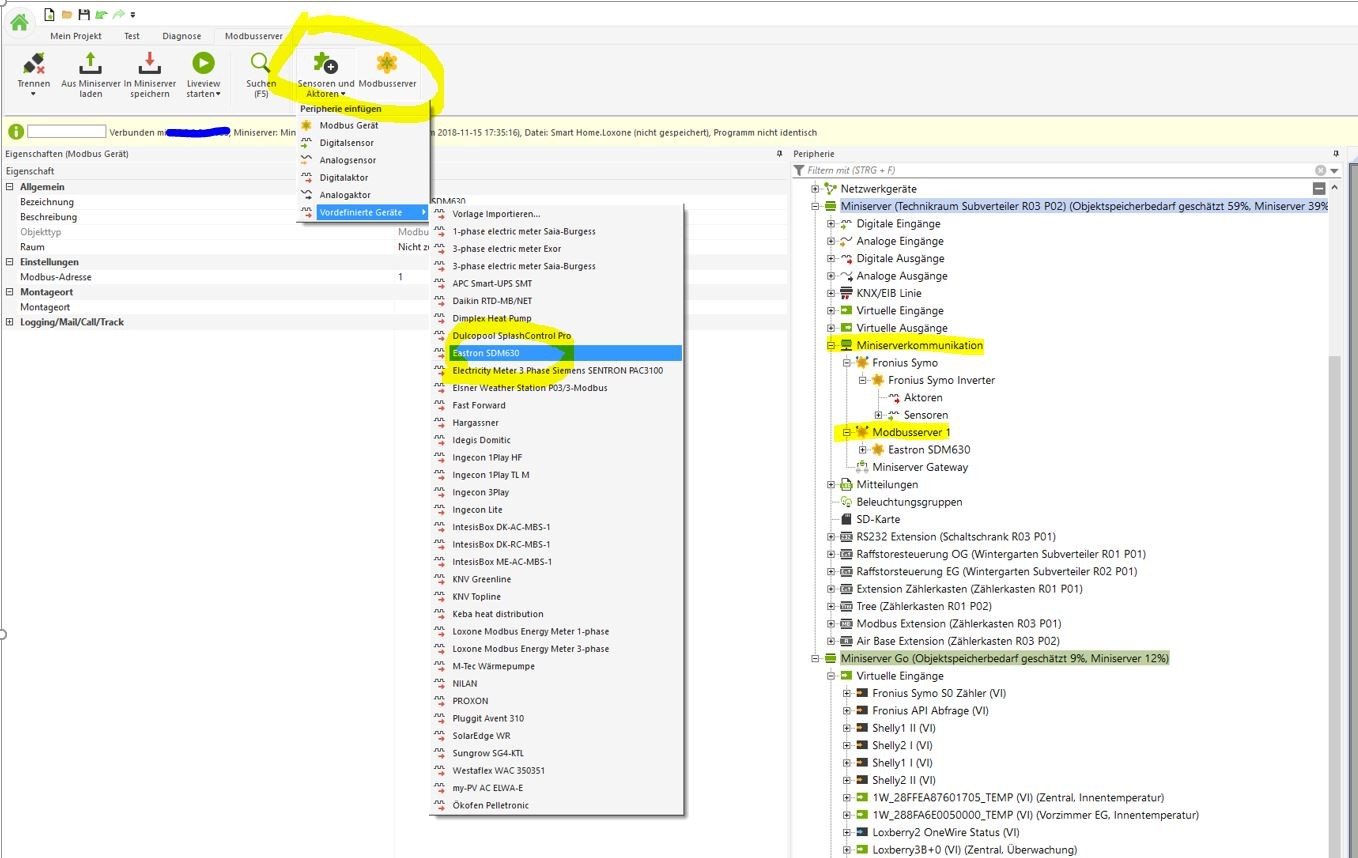
Task: Choose Vorlage Importieren menu entry
Action: tap(495, 214)
